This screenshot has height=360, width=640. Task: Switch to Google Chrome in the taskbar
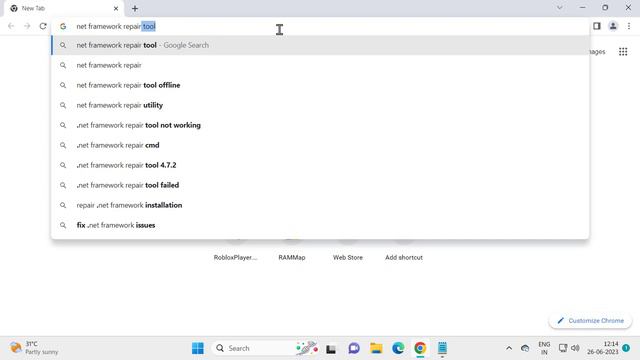pos(420,348)
